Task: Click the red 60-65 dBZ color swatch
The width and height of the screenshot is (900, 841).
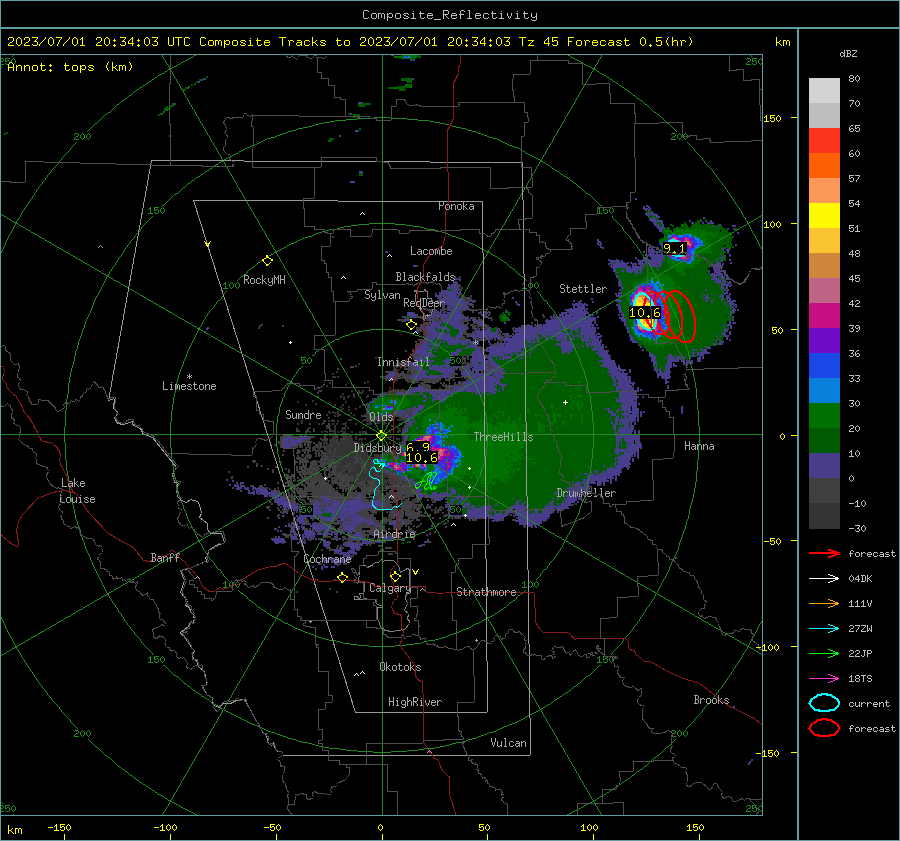Action: [x=824, y=141]
